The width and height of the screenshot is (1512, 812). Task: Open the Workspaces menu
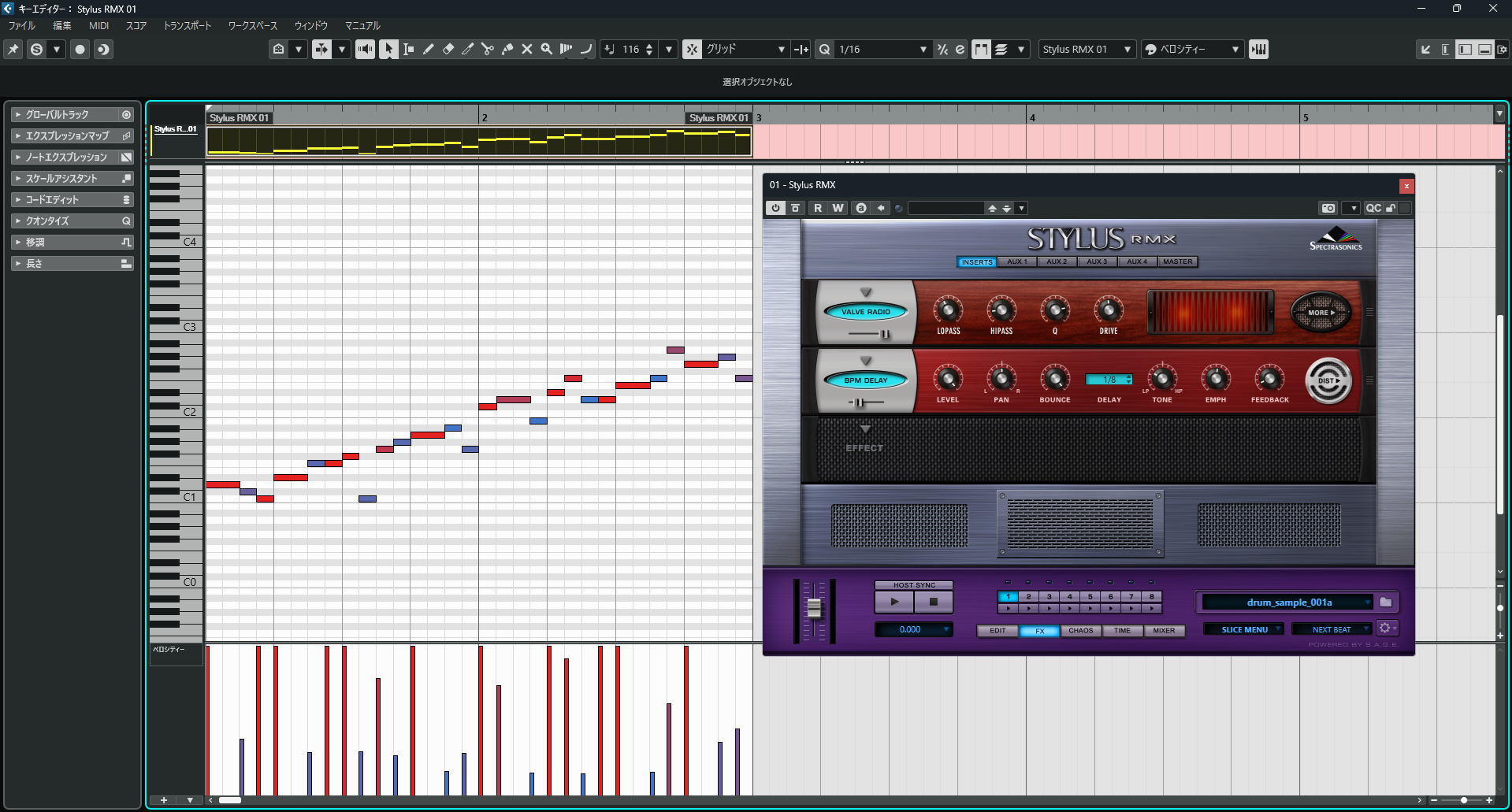point(253,26)
